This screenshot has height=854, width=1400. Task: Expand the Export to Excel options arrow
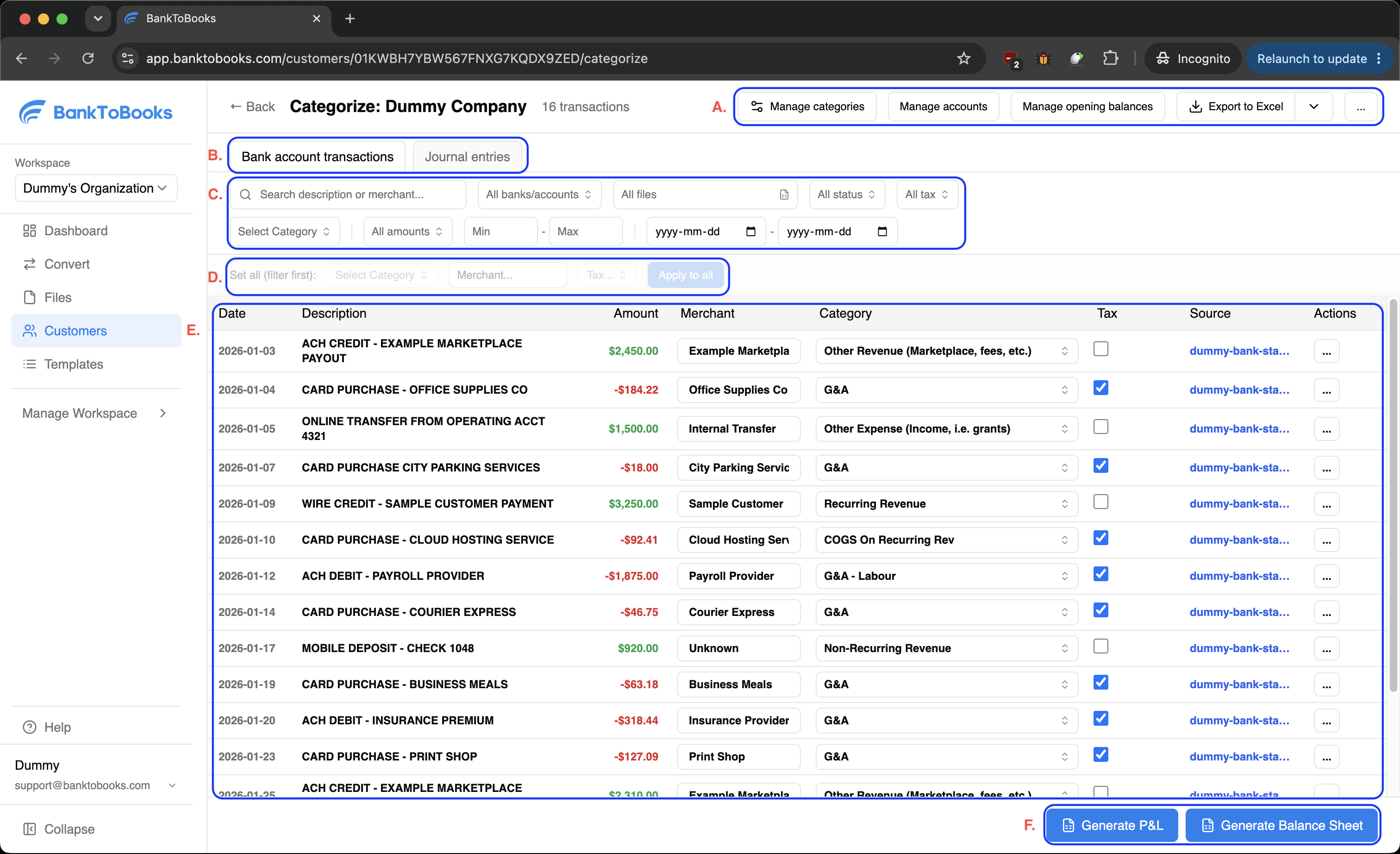(1313, 107)
